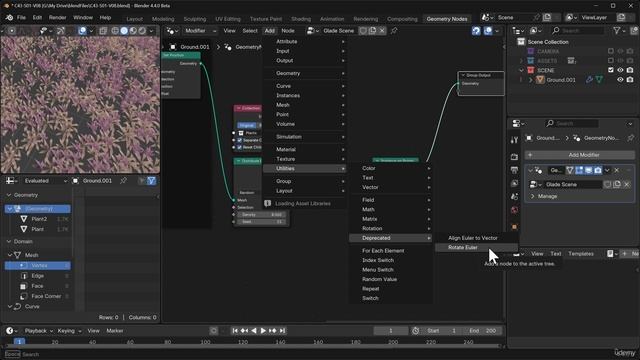Toggle exclude checkbox for ASSETS collection
Viewport: 640px width, 360px height.
[x=611, y=60]
